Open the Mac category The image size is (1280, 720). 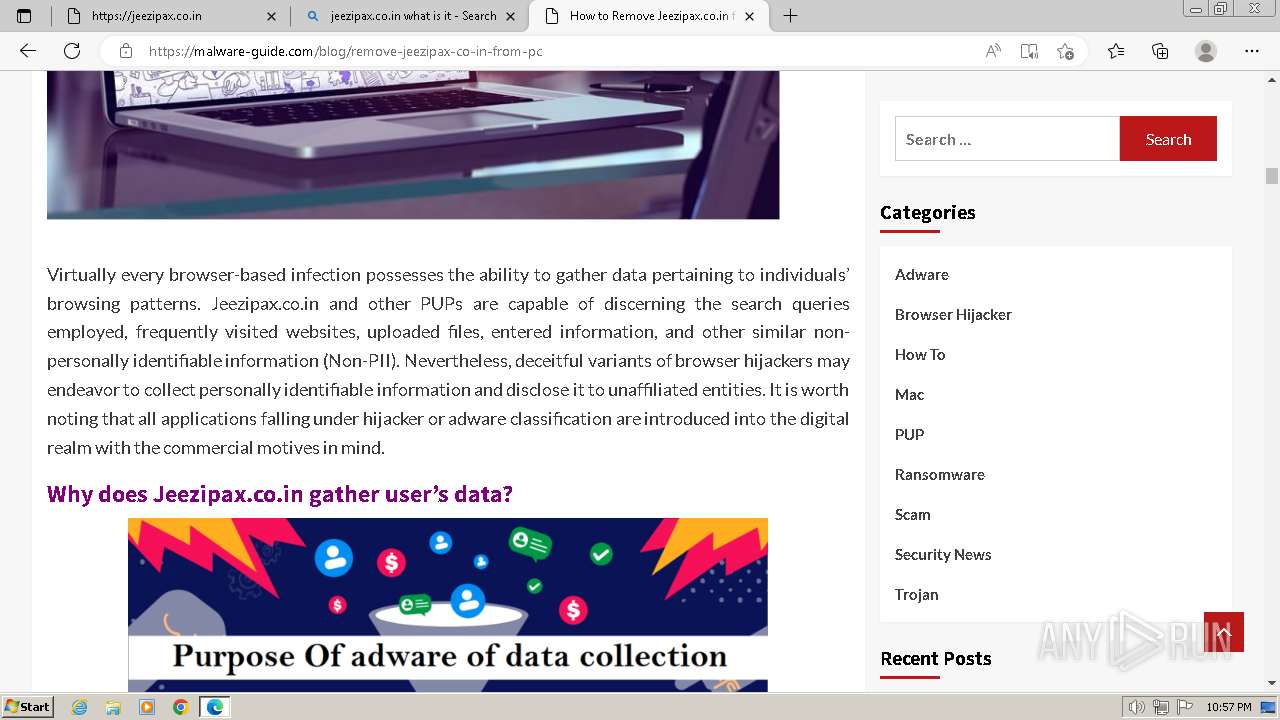tap(909, 394)
